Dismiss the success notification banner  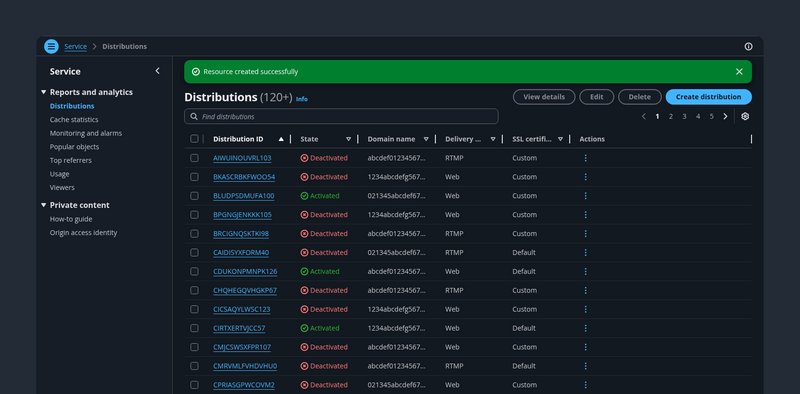[739, 71]
